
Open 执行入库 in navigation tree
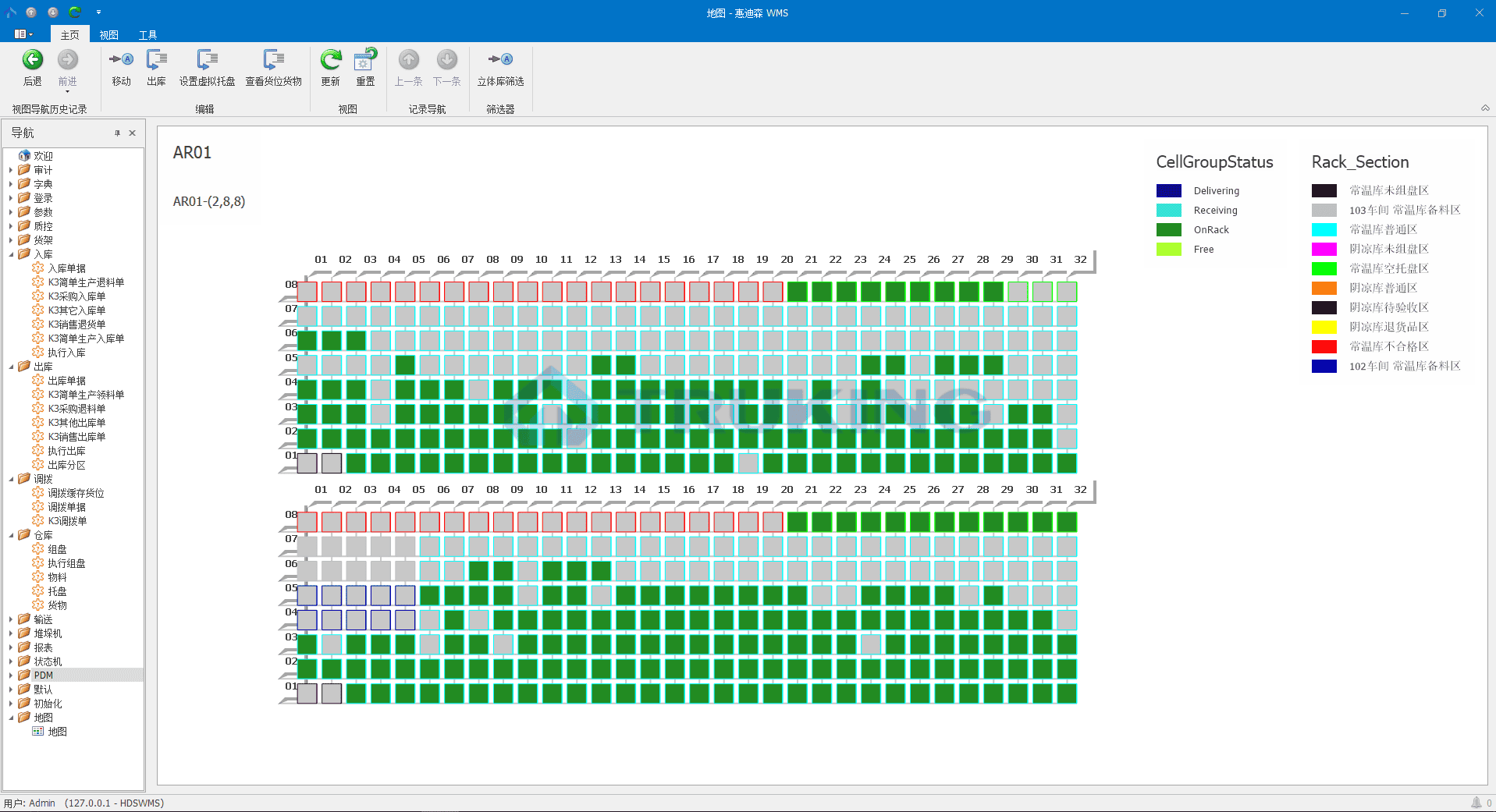point(66,353)
